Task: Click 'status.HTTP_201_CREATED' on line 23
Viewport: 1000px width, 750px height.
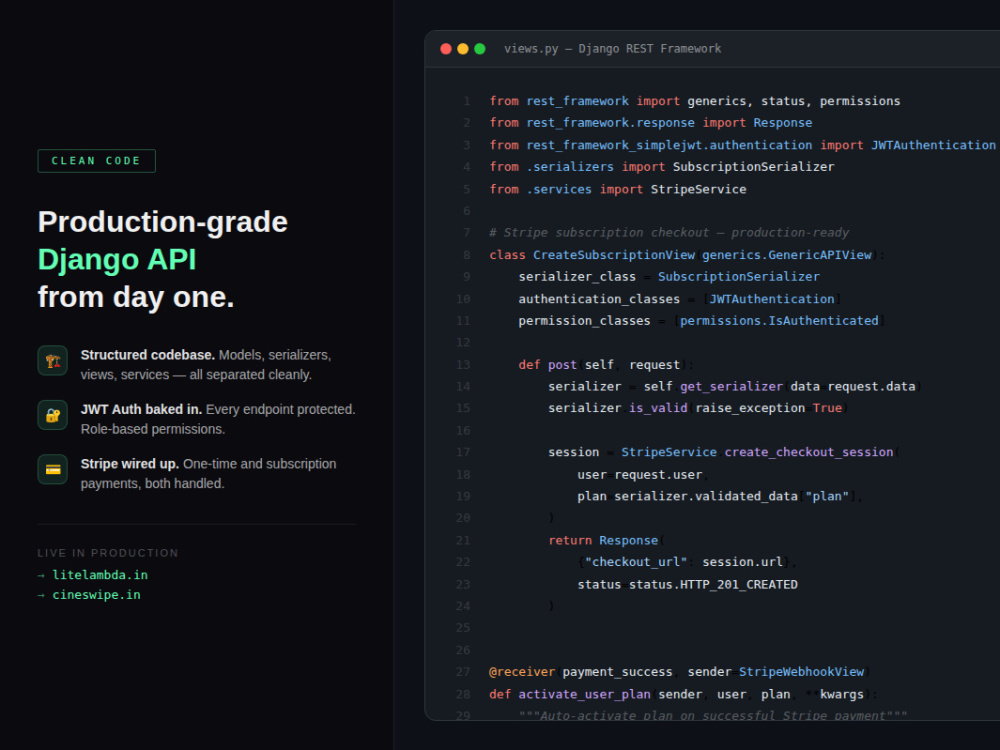Action: (x=714, y=585)
